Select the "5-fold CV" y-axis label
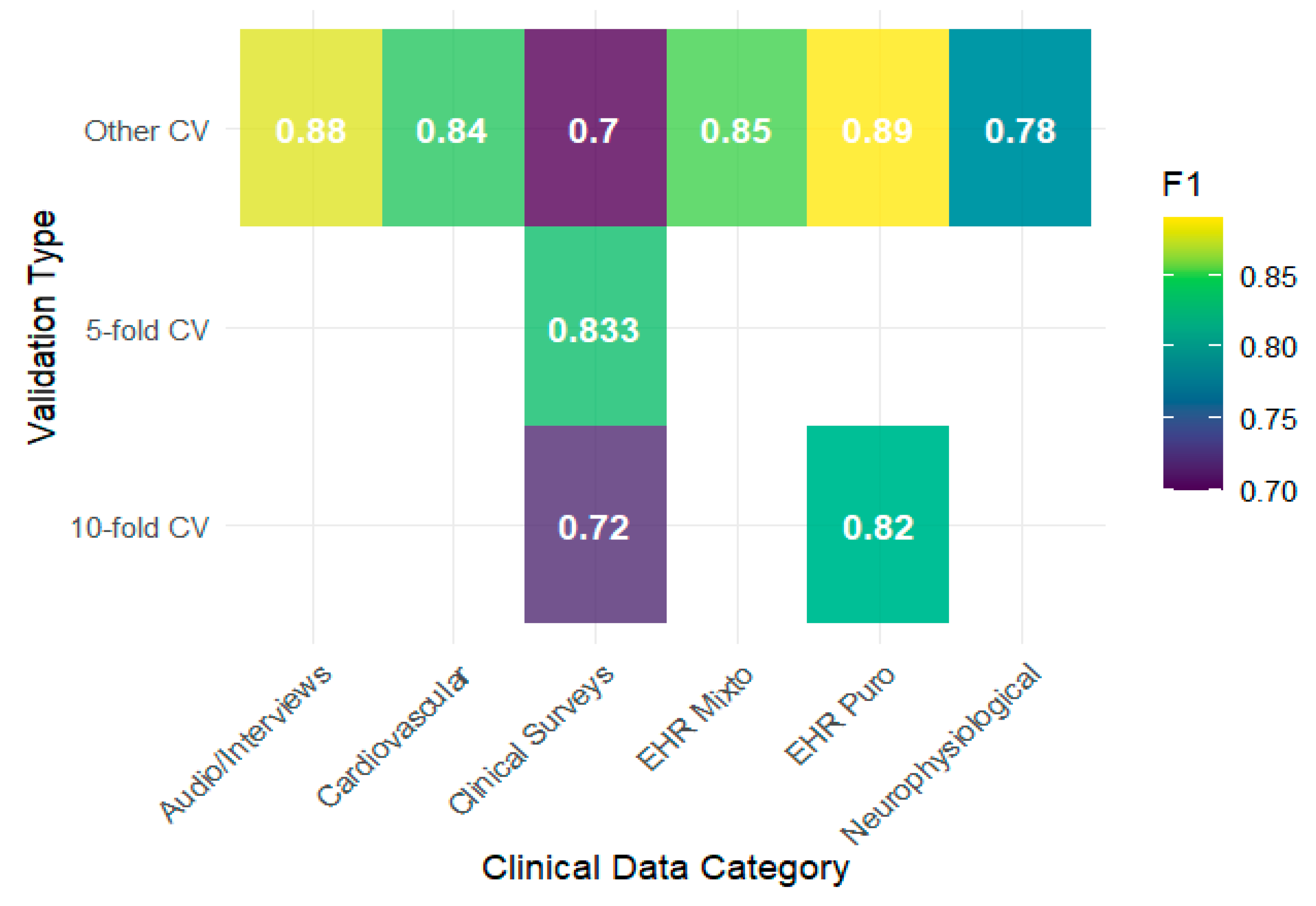1316x906 pixels. pyautogui.click(x=146, y=330)
